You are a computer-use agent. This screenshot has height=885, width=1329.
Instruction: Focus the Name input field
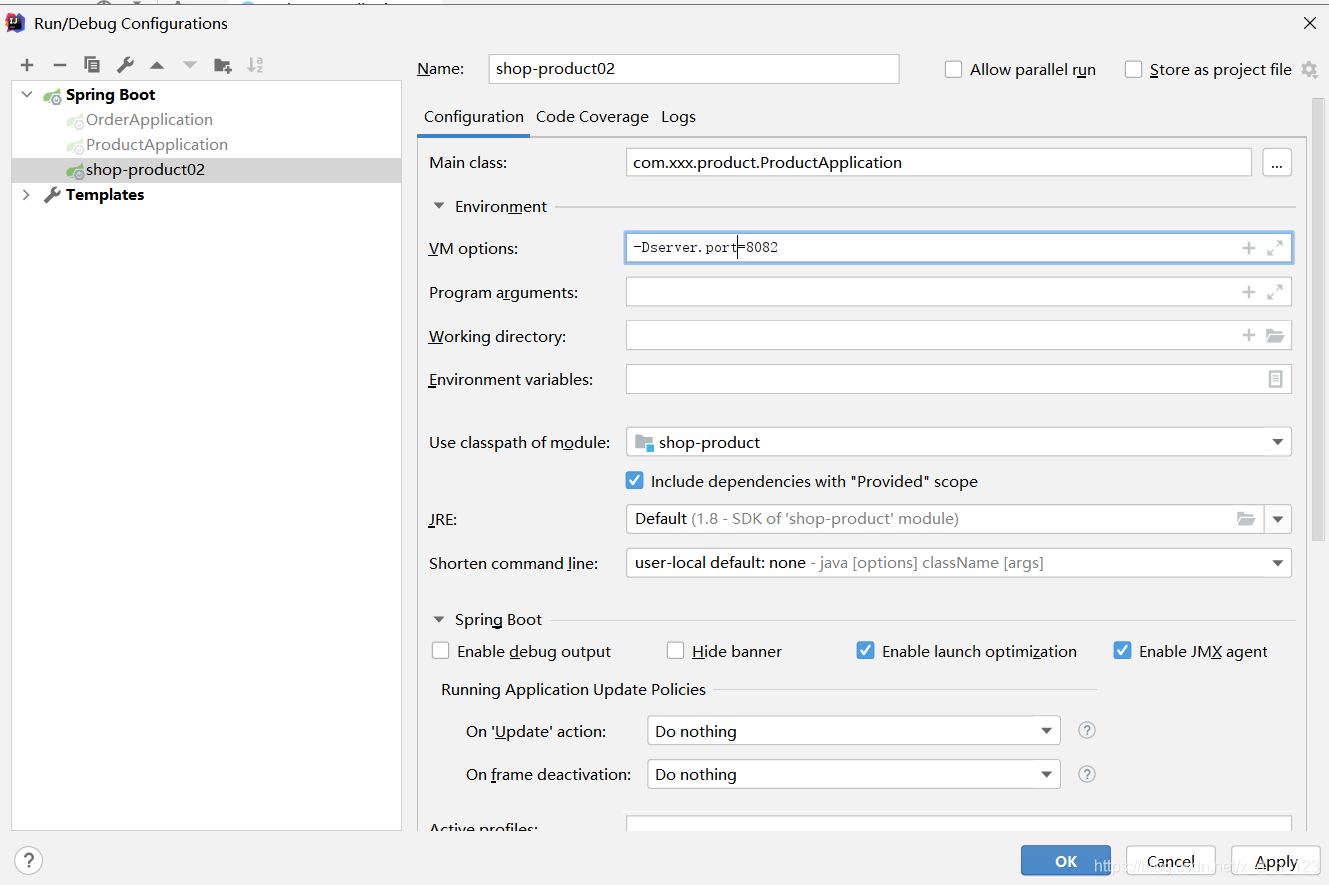[694, 69]
